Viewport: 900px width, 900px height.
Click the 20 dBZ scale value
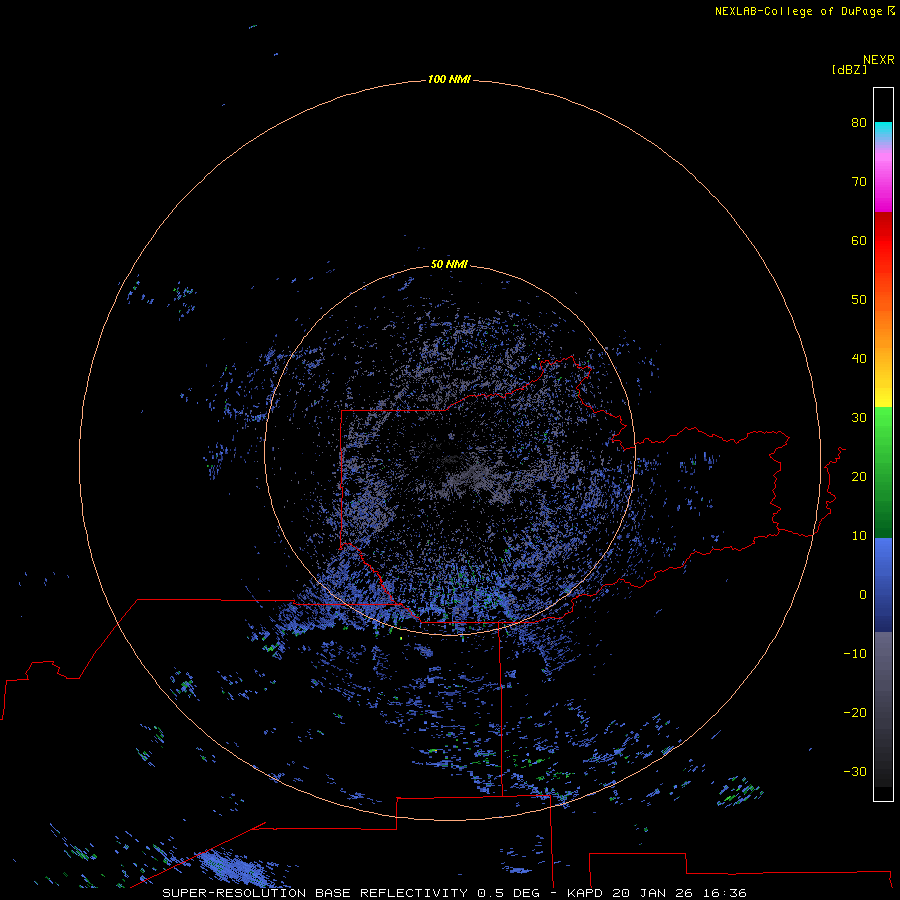pos(859,476)
